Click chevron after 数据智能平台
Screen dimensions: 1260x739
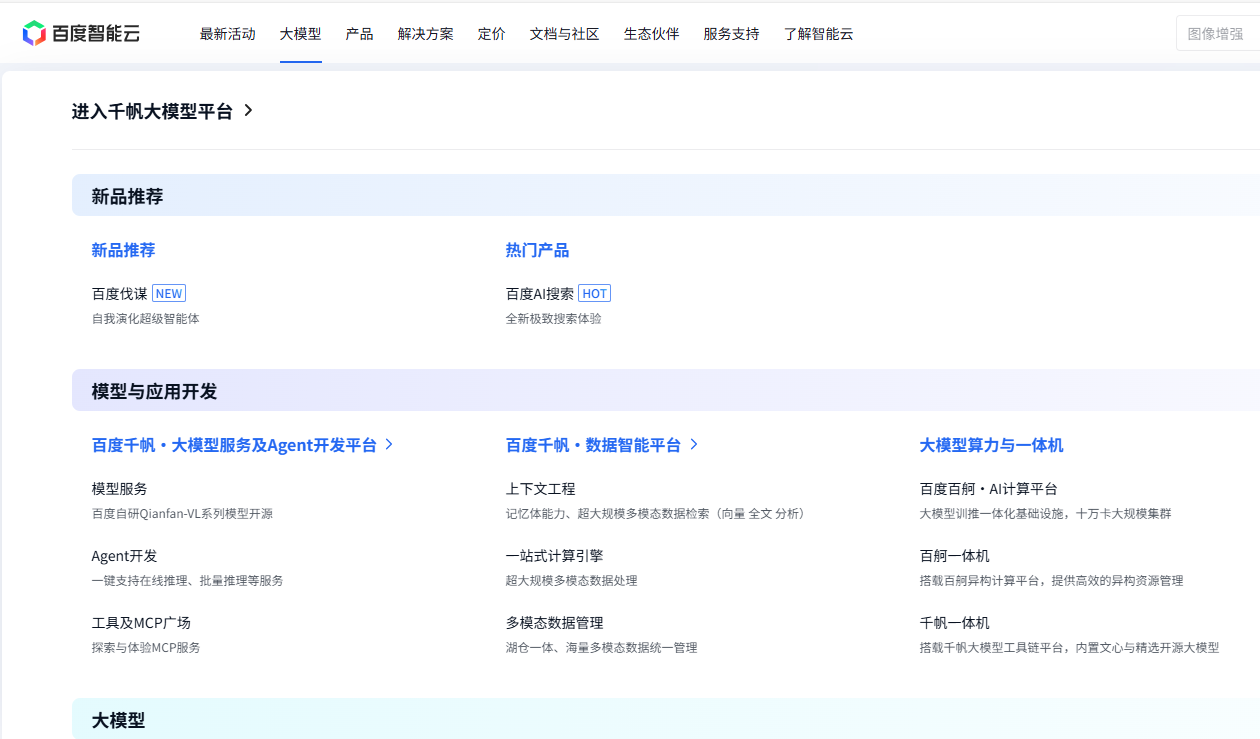tap(694, 444)
